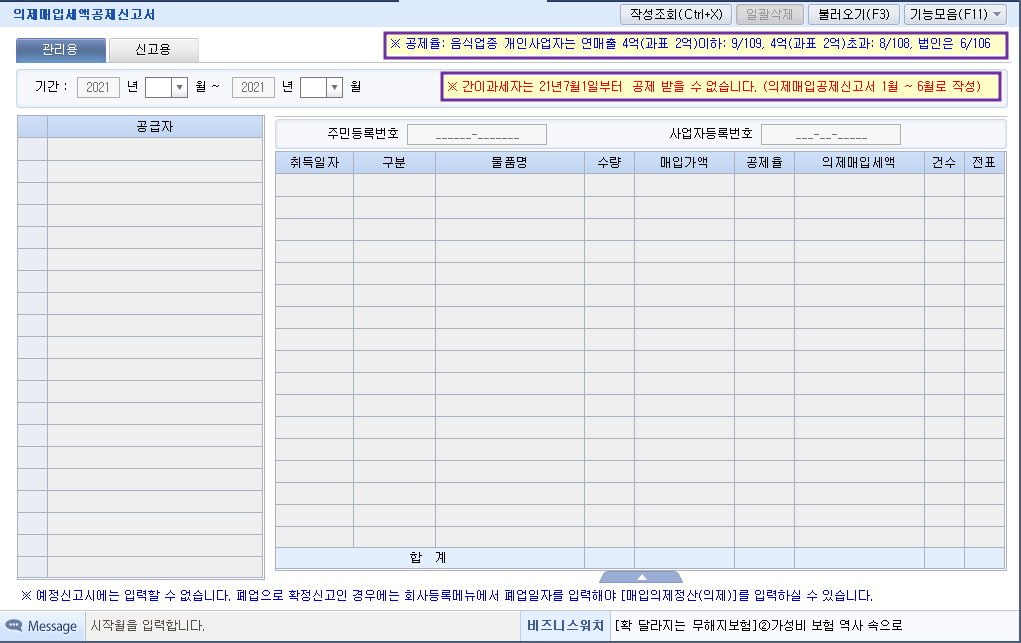Click the 수량 column header
Viewport: 1021px width, 643px height.
[609, 163]
